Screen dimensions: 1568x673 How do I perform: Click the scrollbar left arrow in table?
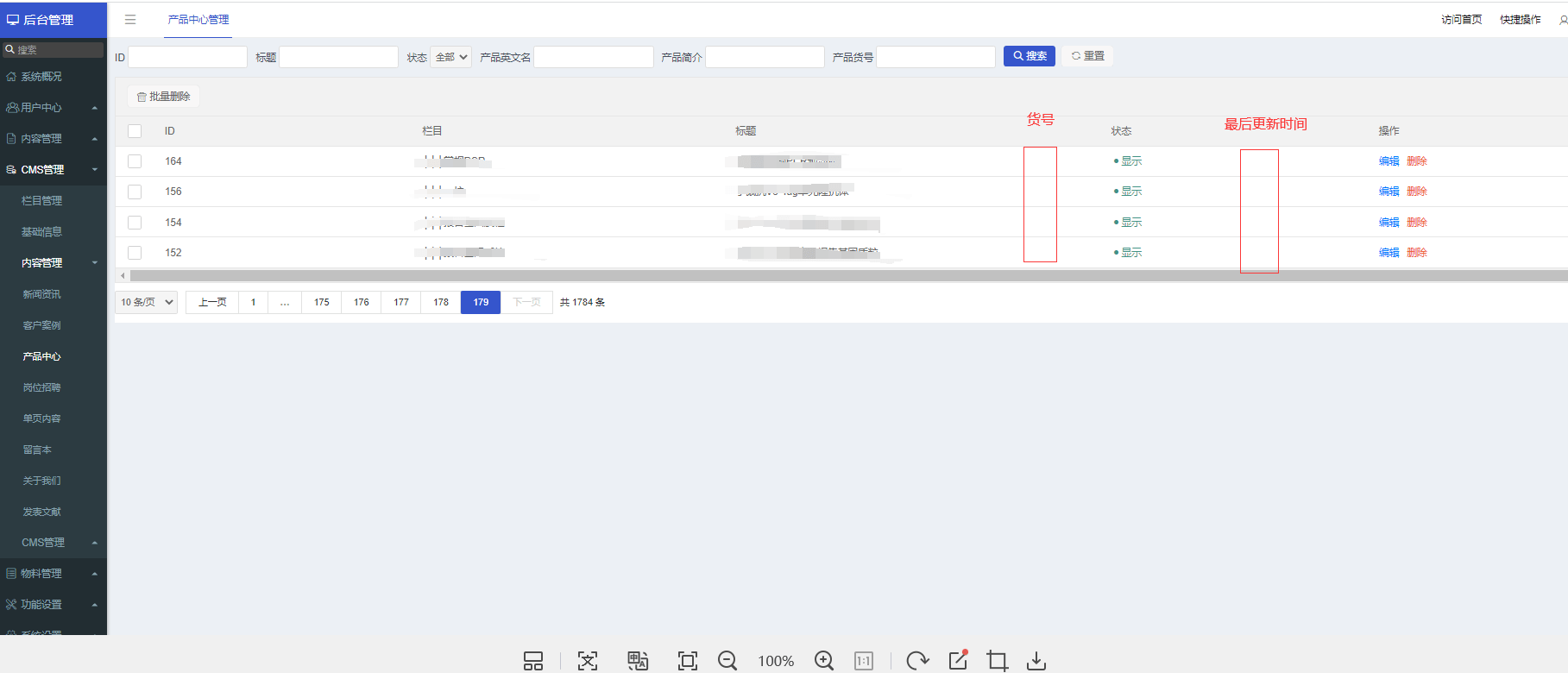tap(123, 276)
